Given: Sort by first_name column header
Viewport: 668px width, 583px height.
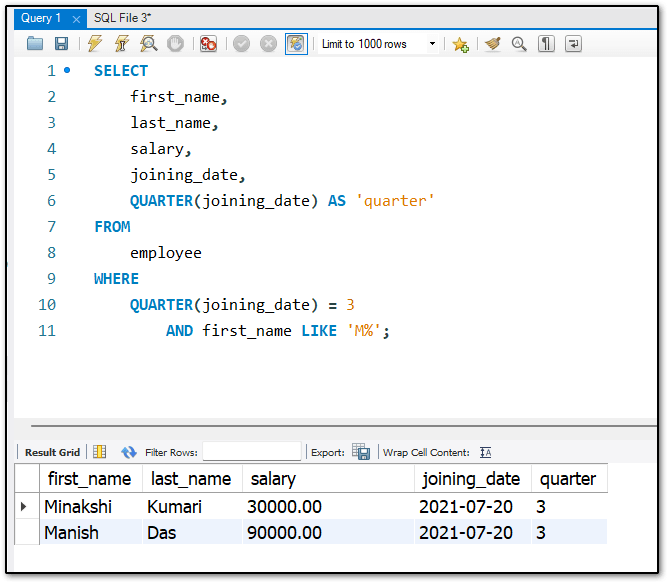Looking at the screenshot, I should (91, 479).
